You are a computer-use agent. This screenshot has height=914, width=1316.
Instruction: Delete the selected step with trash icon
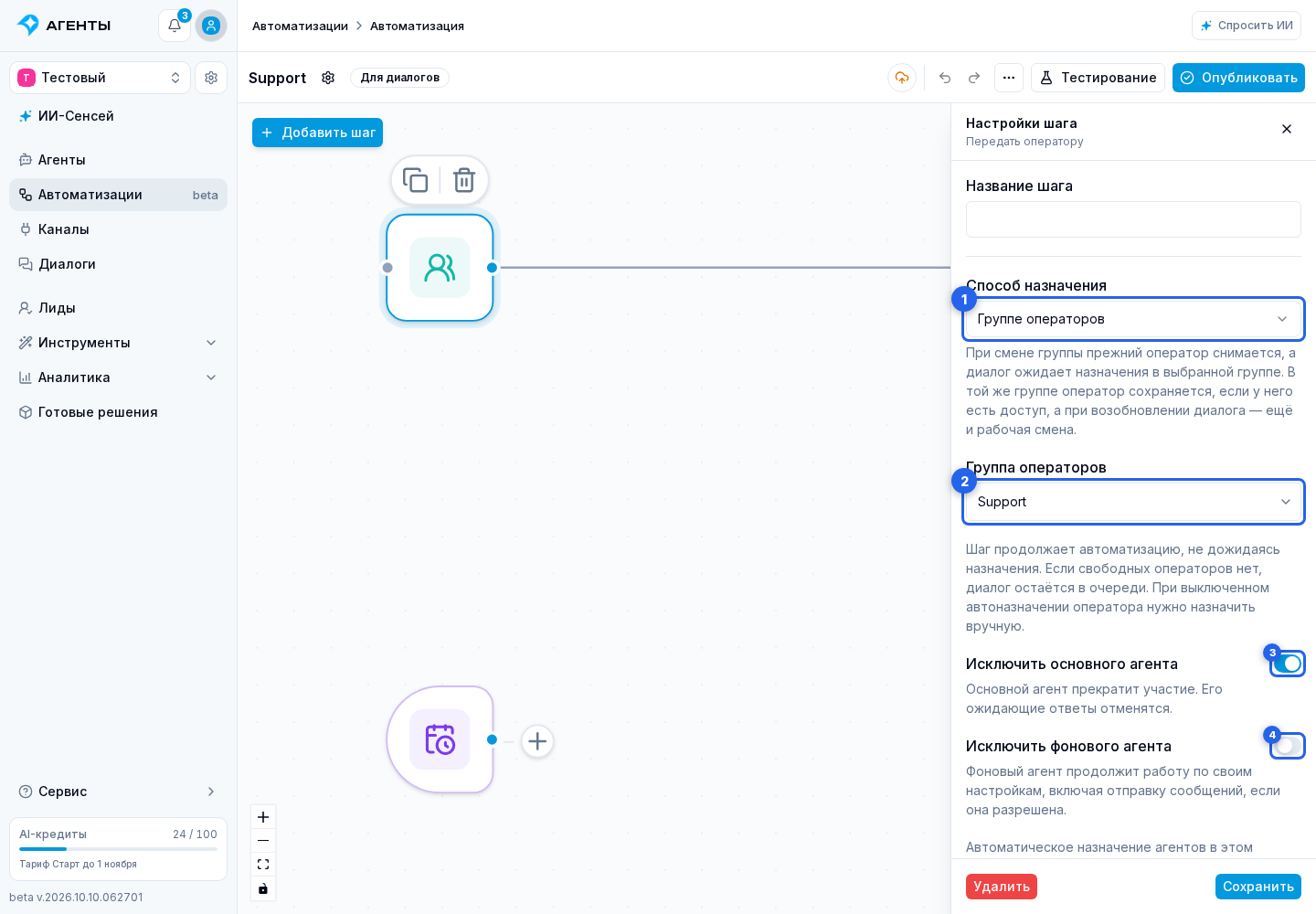pos(464,180)
